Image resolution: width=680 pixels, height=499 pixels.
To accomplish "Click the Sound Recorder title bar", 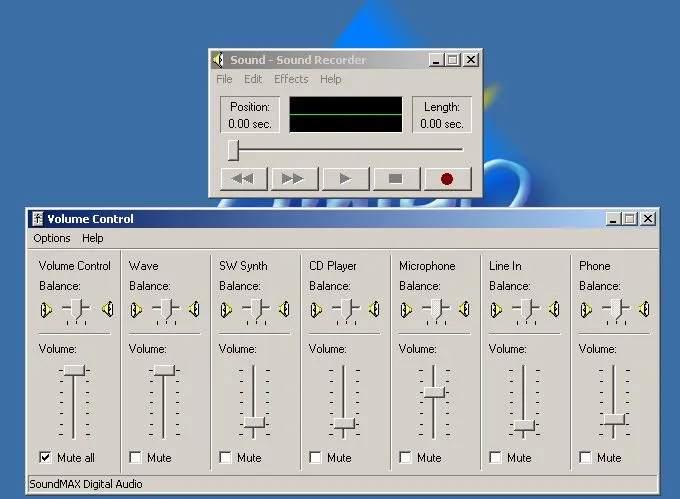I will (x=345, y=60).
